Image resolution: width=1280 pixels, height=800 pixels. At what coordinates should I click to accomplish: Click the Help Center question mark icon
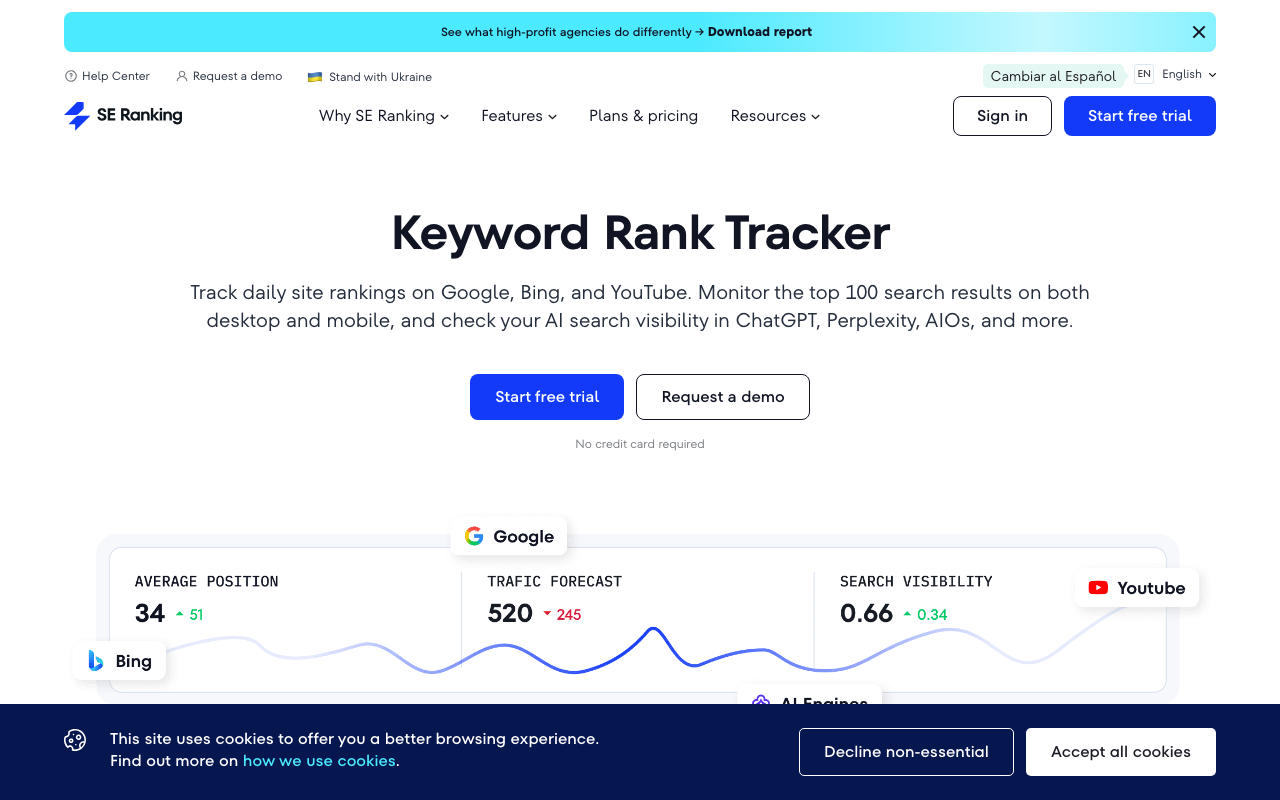[x=69, y=76]
